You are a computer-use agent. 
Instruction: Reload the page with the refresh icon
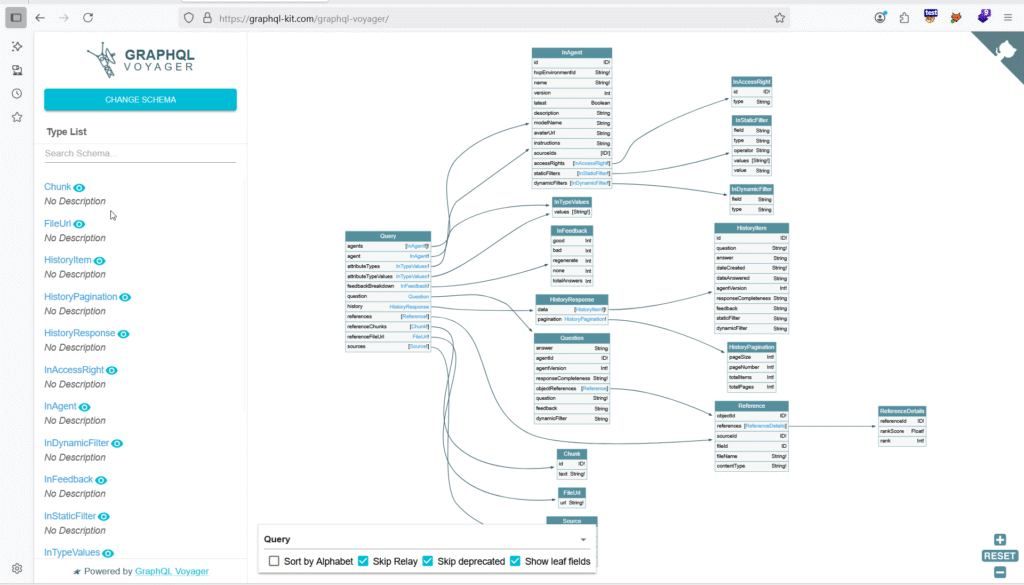pyautogui.click(x=88, y=18)
